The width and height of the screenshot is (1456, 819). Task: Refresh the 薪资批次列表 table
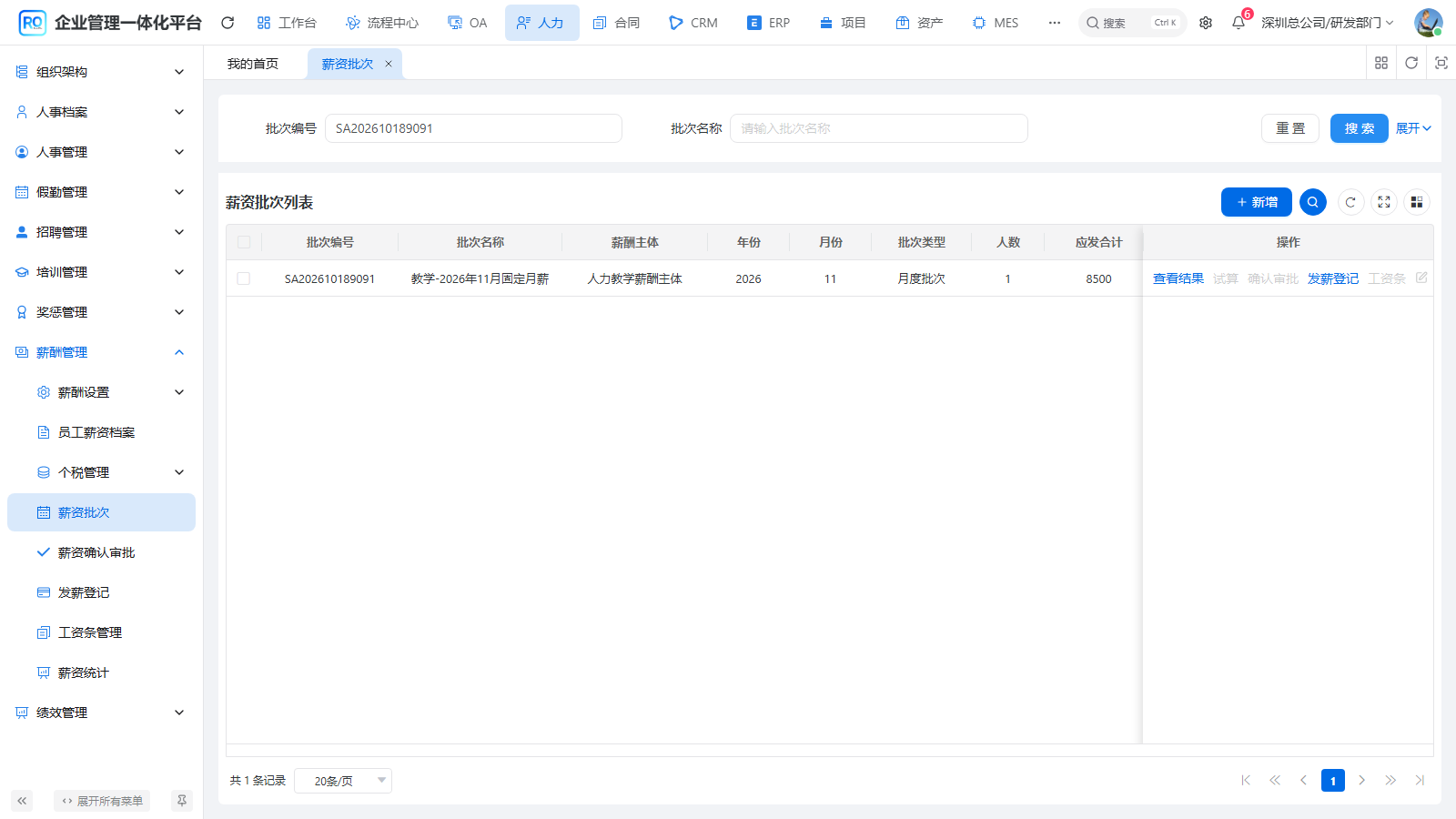1350,202
